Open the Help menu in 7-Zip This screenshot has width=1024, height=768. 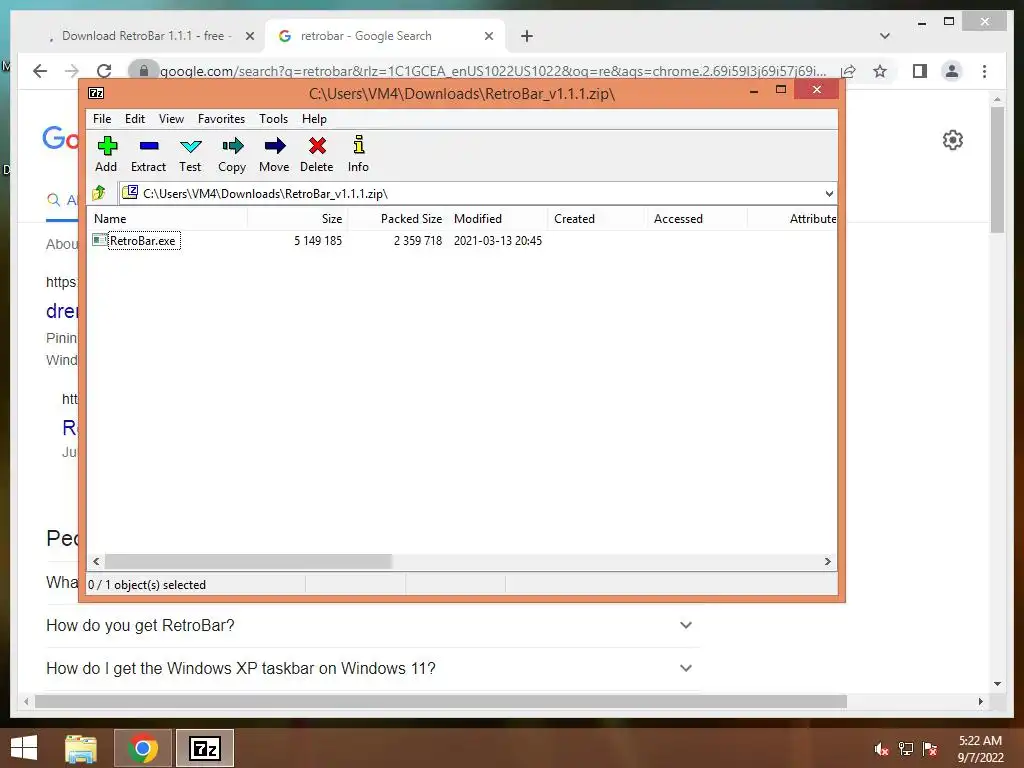click(x=314, y=119)
